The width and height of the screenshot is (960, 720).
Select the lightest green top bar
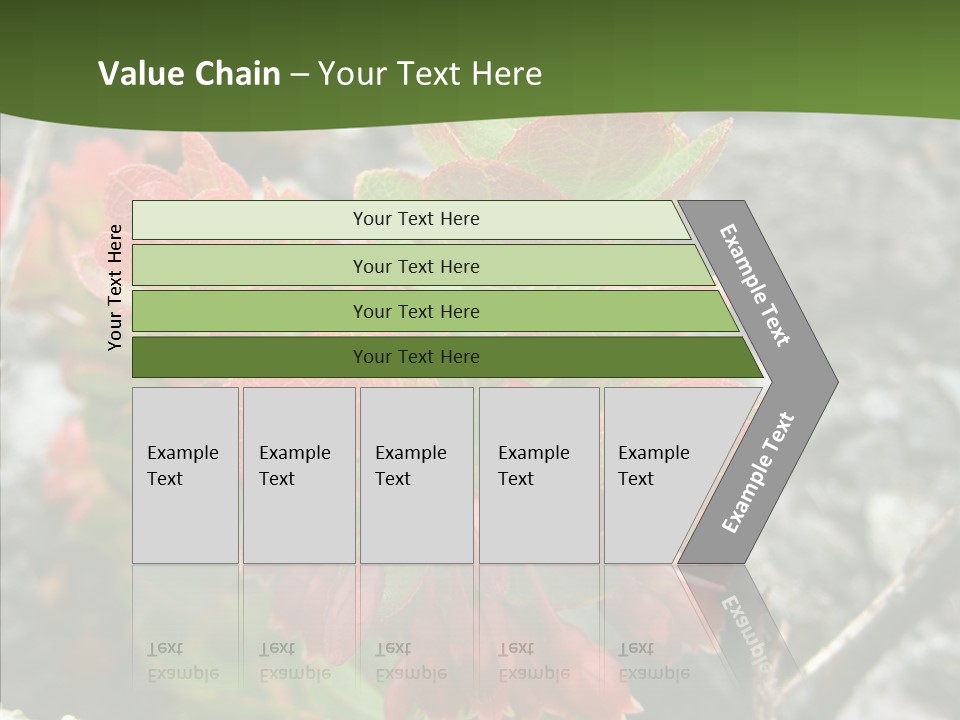(415, 219)
